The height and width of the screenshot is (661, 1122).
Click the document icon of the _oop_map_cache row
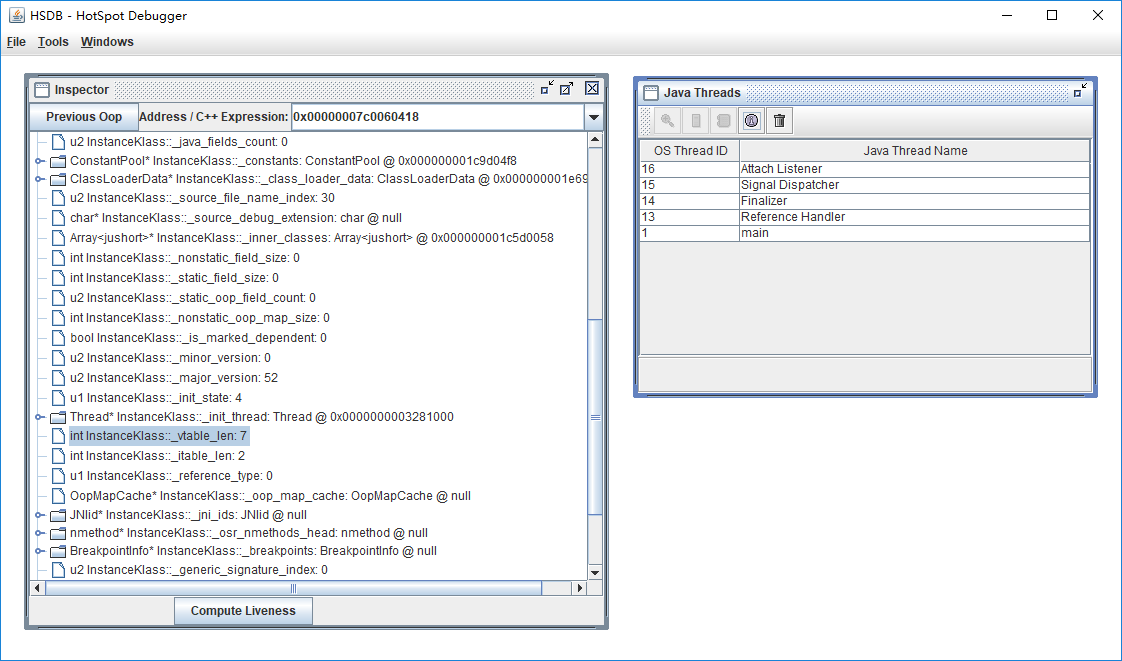pyautogui.click(x=59, y=496)
